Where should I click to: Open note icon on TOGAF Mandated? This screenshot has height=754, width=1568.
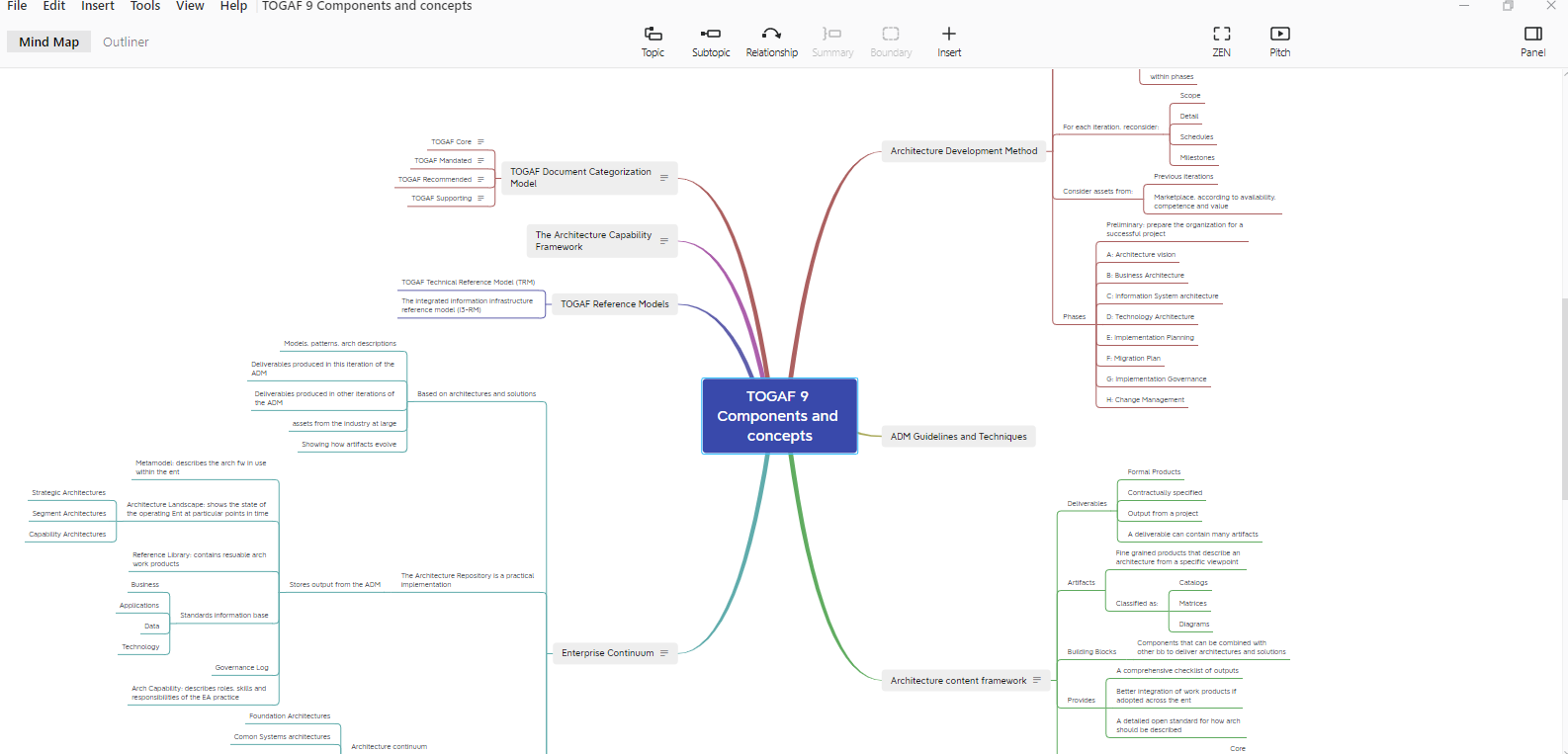[481, 160]
